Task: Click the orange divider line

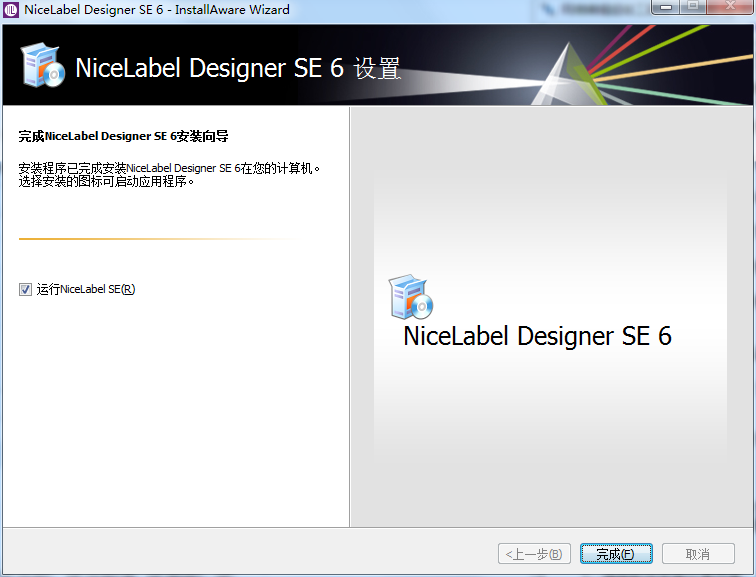Action: click(x=150, y=239)
